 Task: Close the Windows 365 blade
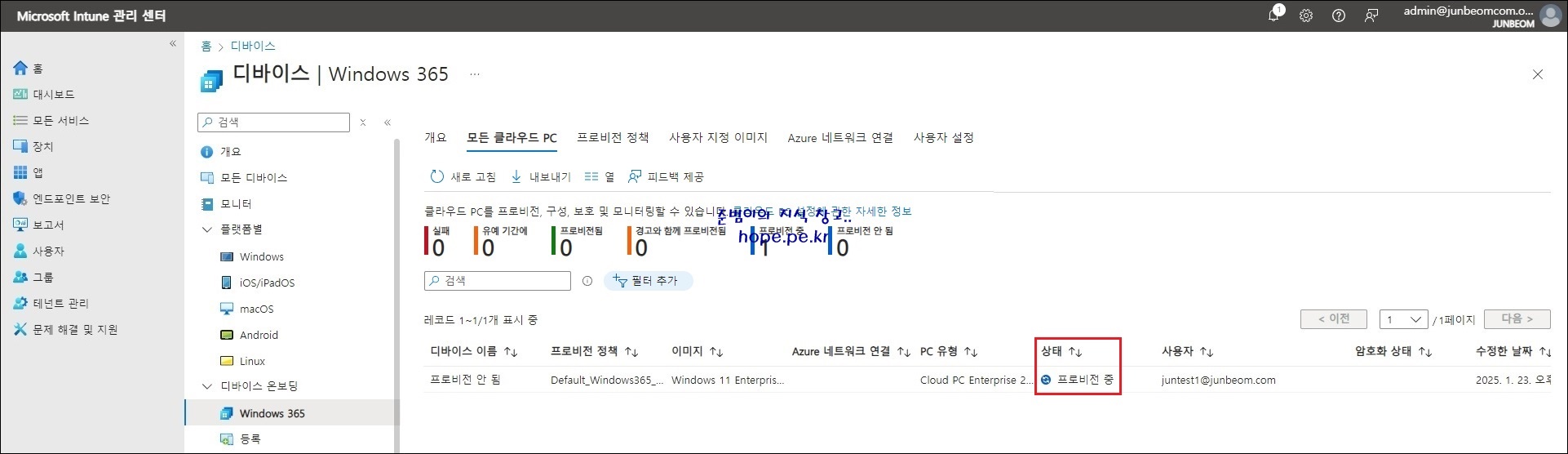(x=1538, y=74)
